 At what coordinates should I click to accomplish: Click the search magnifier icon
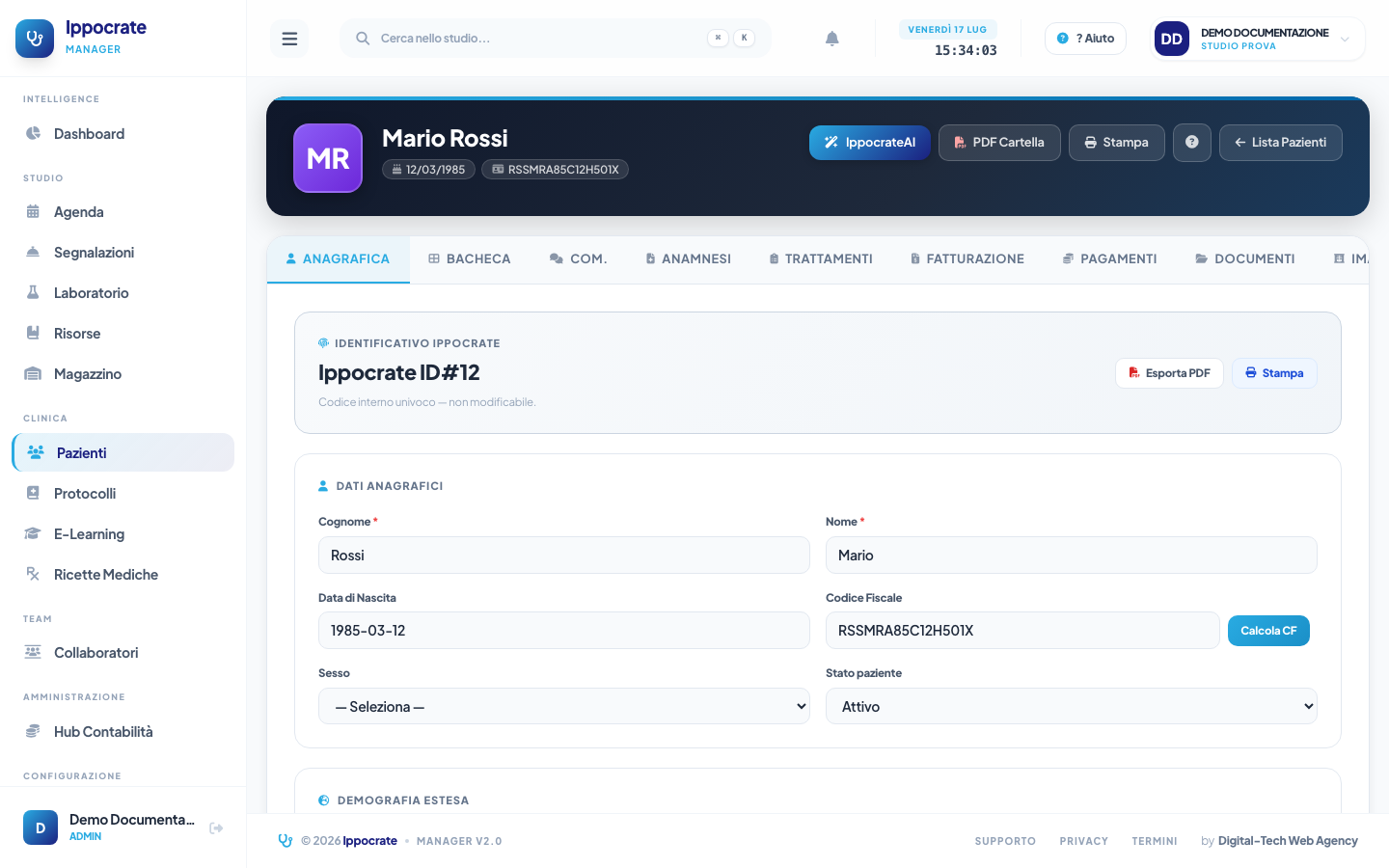[363, 39]
